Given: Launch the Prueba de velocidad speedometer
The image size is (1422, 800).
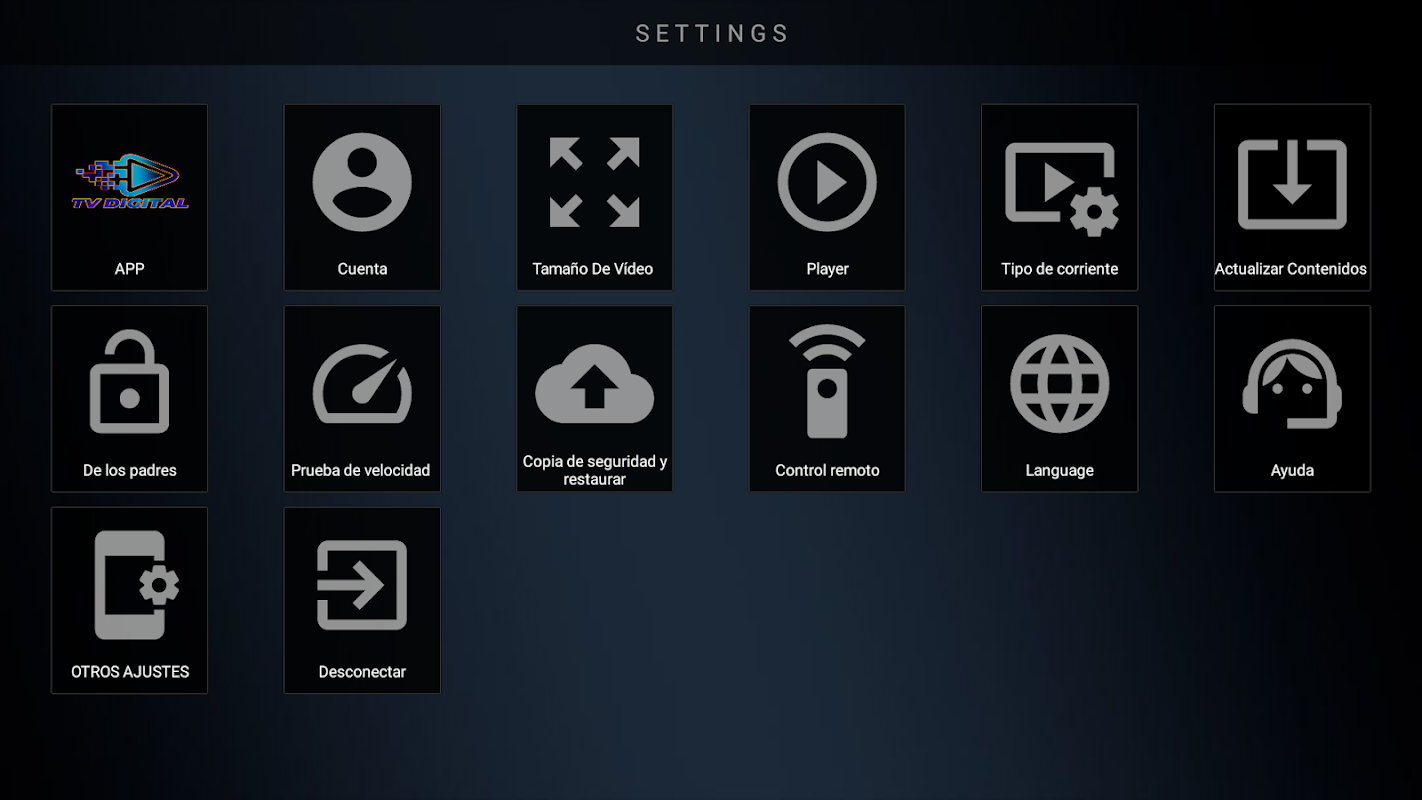Looking at the screenshot, I should (362, 384).
